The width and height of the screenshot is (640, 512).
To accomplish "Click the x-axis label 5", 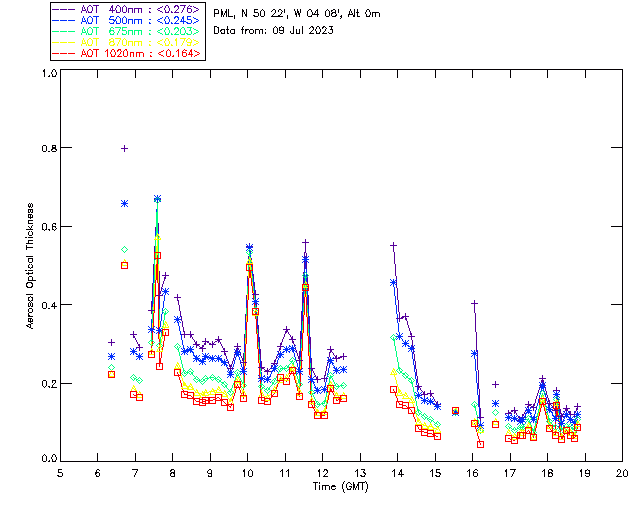I will [x=60, y=473].
